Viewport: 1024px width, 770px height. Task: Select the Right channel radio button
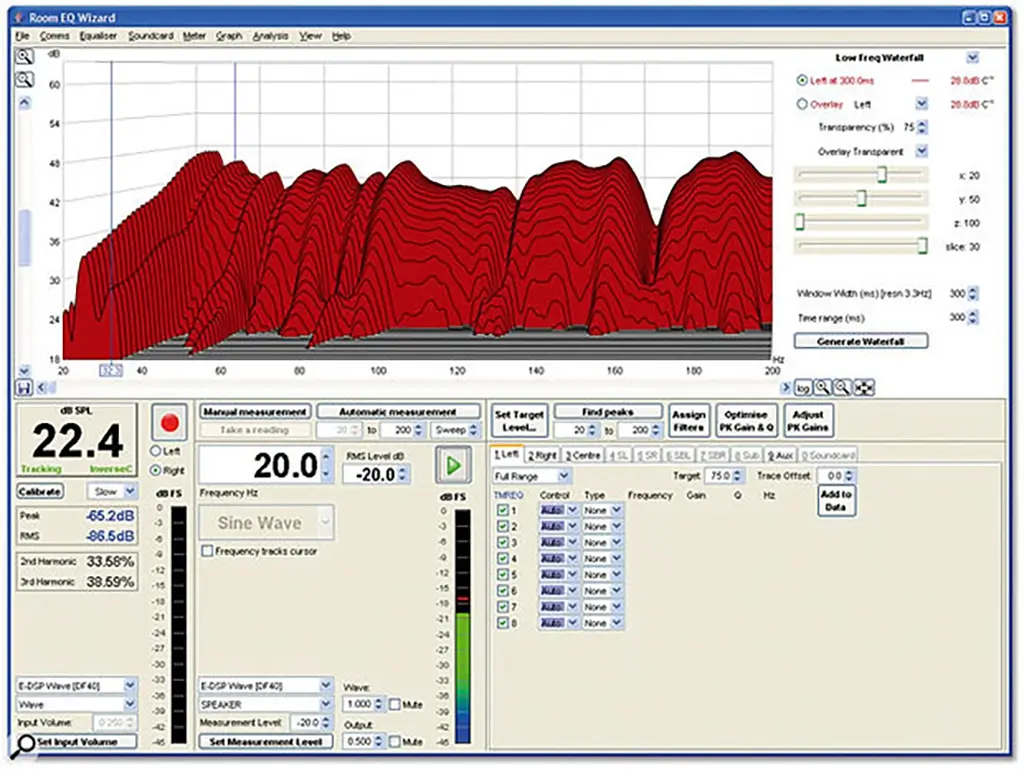155,470
